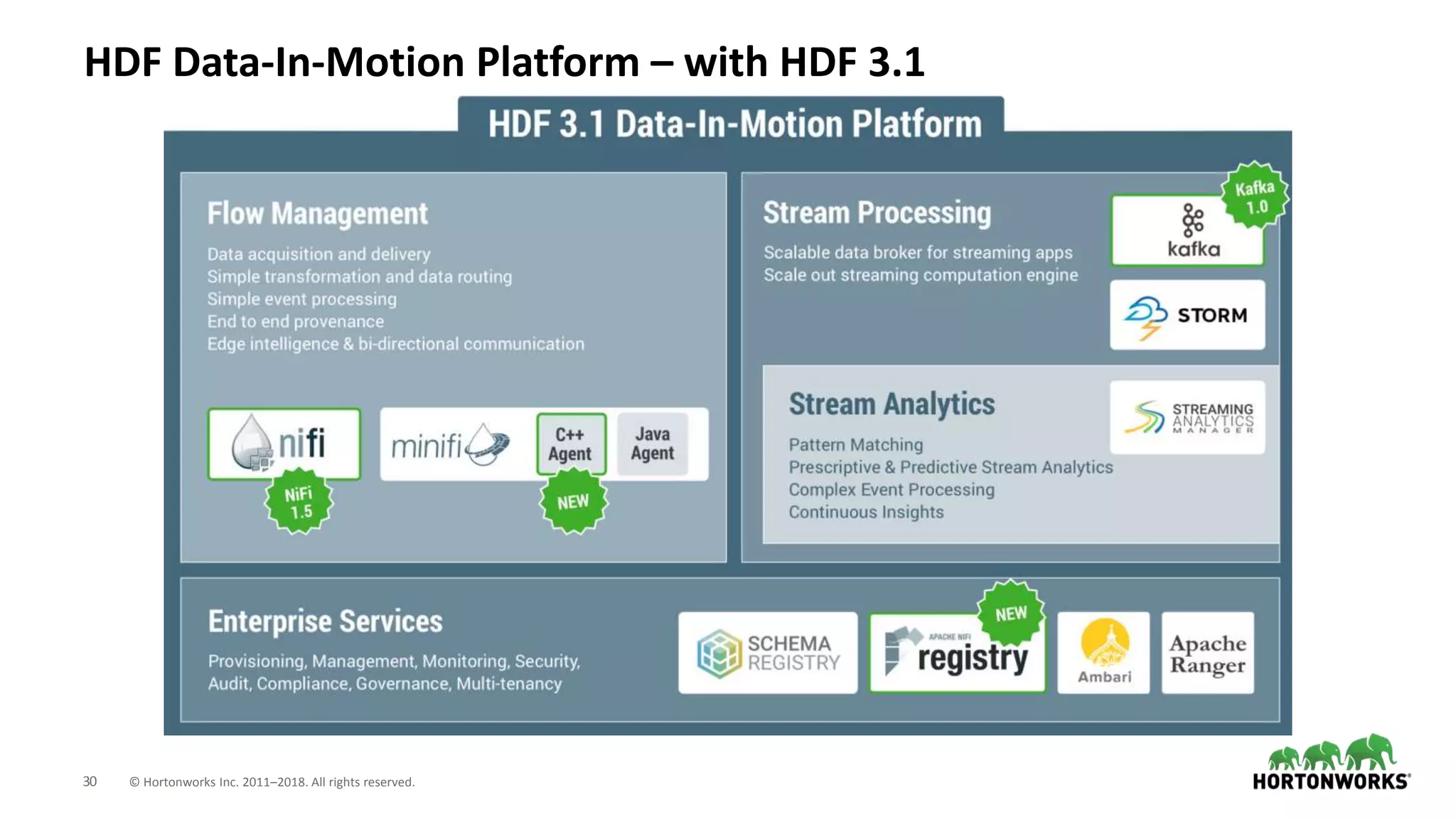Click the HDF 3.1 Data-In-Motion Platform banner
This screenshot has width=1456, height=819.
[x=734, y=124]
